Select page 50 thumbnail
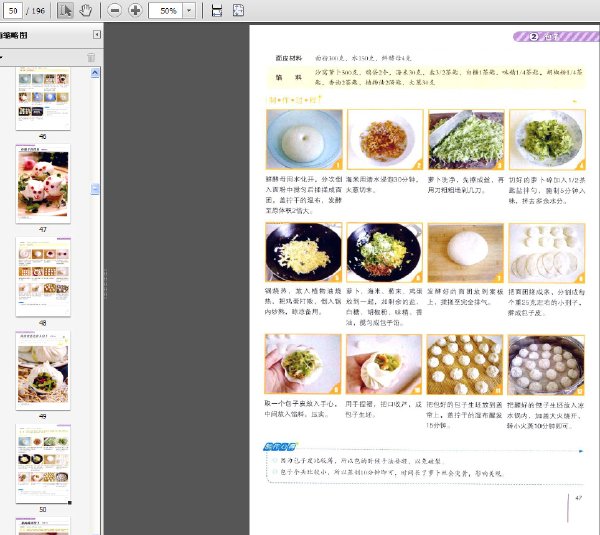 [x=43, y=464]
